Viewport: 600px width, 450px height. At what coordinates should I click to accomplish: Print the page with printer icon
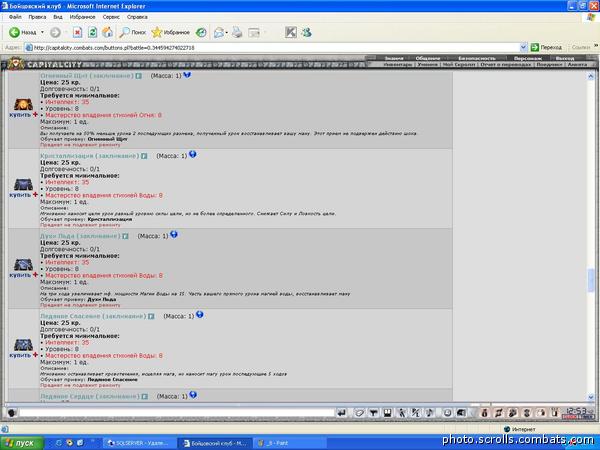tap(237, 33)
